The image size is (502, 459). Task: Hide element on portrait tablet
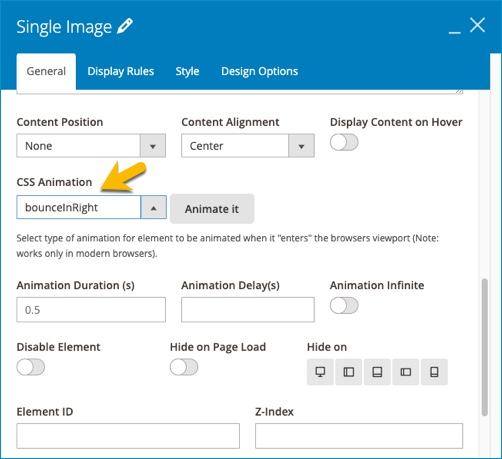(x=377, y=372)
